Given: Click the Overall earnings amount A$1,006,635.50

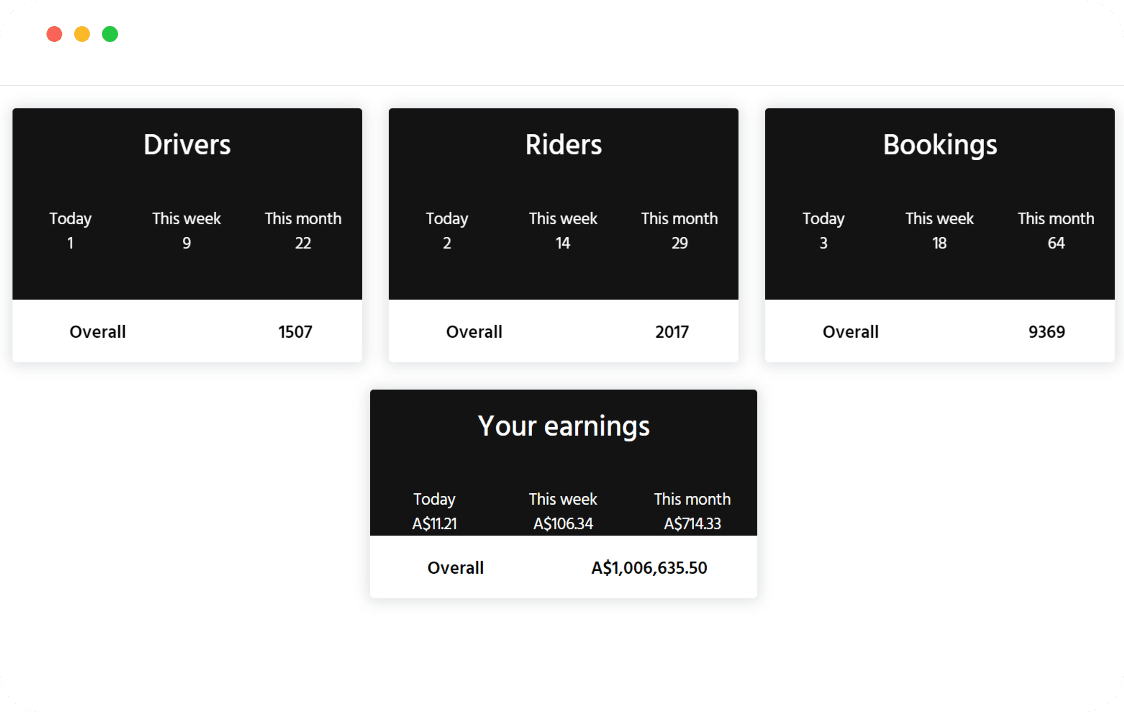Looking at the screenshot, I should (x=648, y=567).
